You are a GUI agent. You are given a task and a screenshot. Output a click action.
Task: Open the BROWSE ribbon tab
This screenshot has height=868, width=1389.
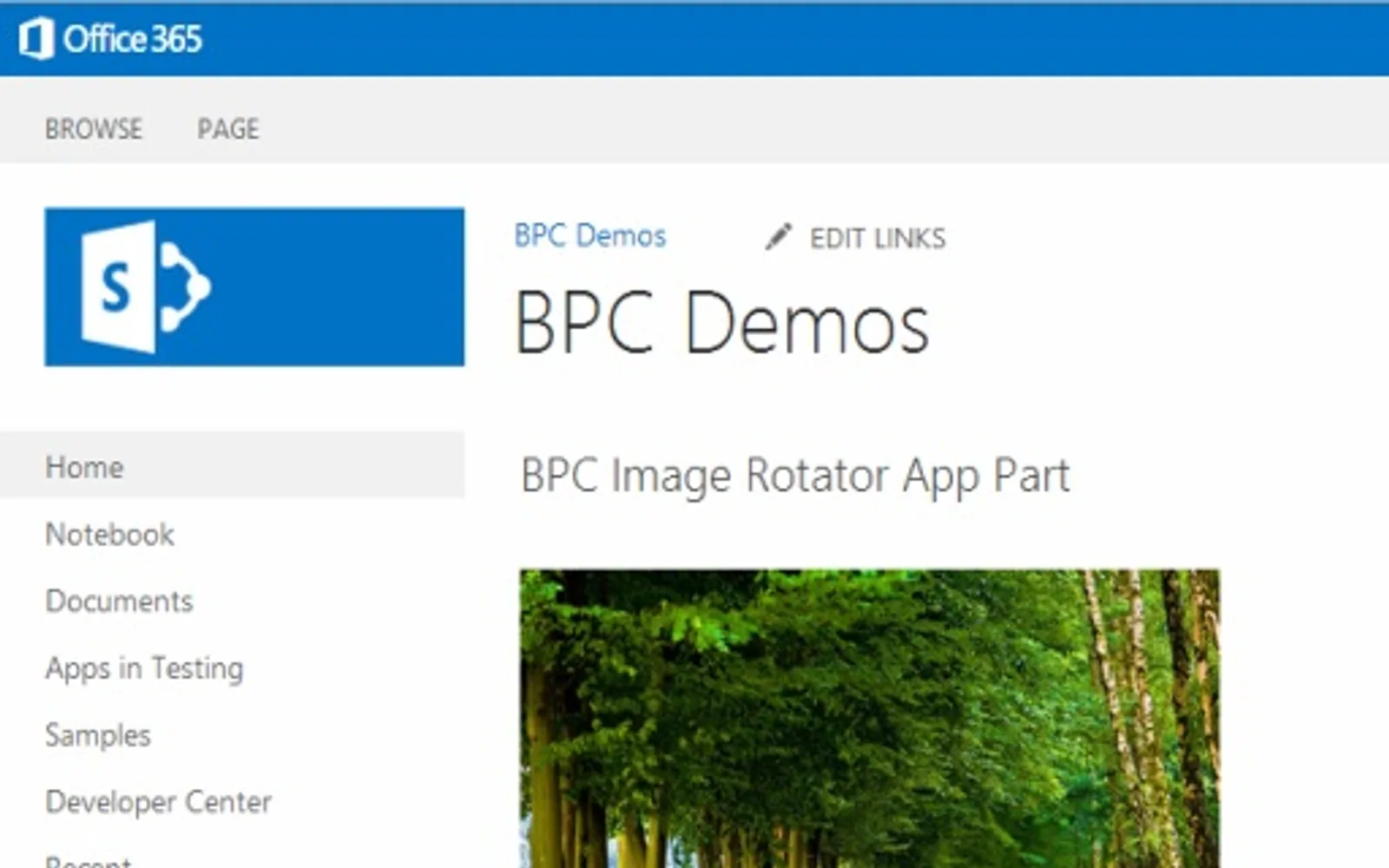pos(94,128)
